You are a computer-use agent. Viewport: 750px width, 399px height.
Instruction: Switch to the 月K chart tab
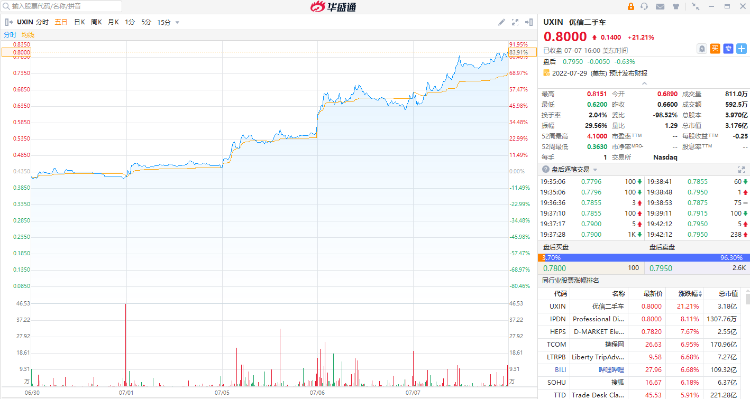pos(113,22)
